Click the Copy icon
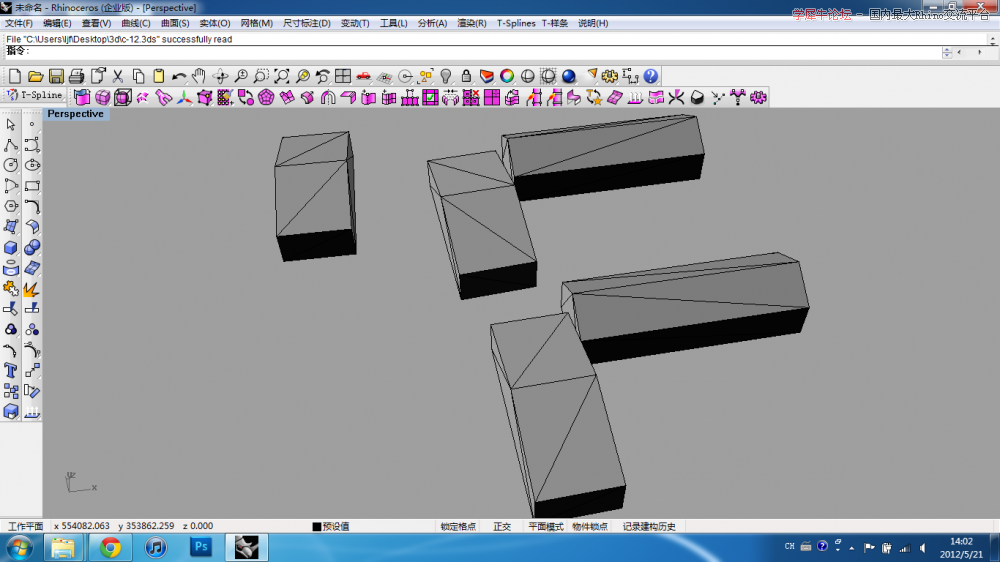 pyautogui.click(x=138, y=77)
